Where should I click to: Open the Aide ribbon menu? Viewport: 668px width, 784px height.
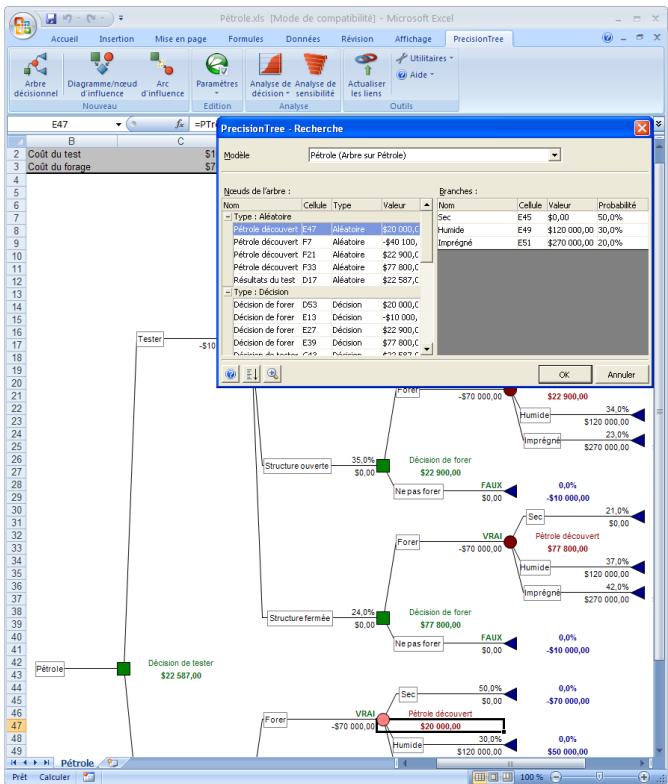click(x=416, y=74)
